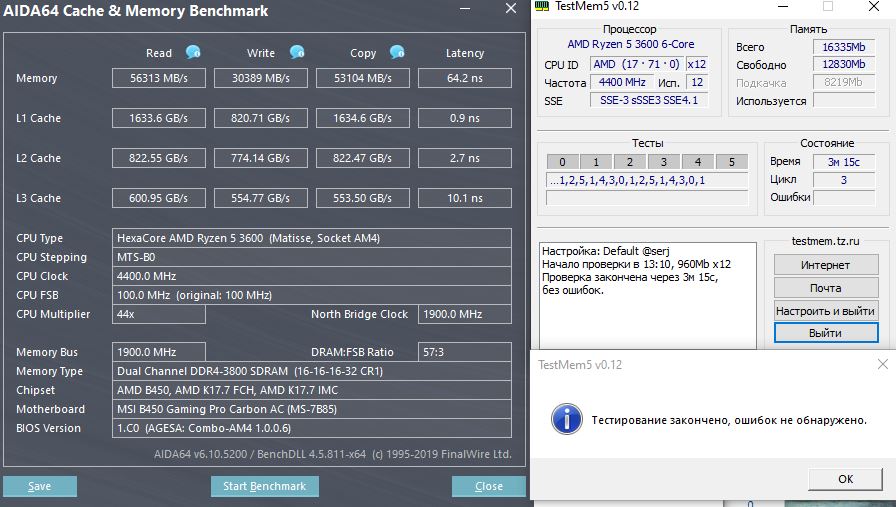Click the Почта button in TestMem5
Image resolution: width=896 pixels, height=507 pixels.
pos(826,288)
